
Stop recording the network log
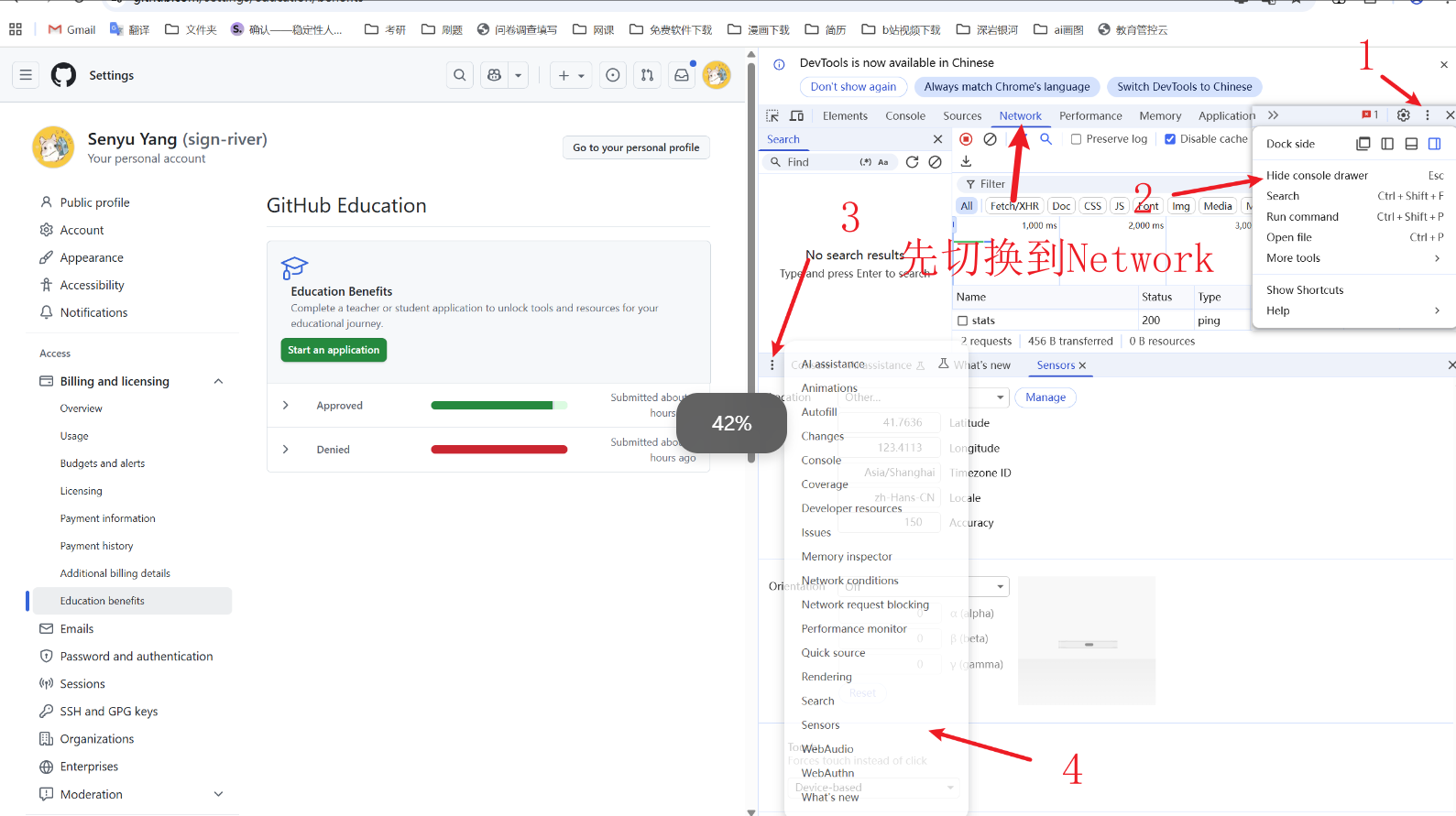(x=966, y=139)
